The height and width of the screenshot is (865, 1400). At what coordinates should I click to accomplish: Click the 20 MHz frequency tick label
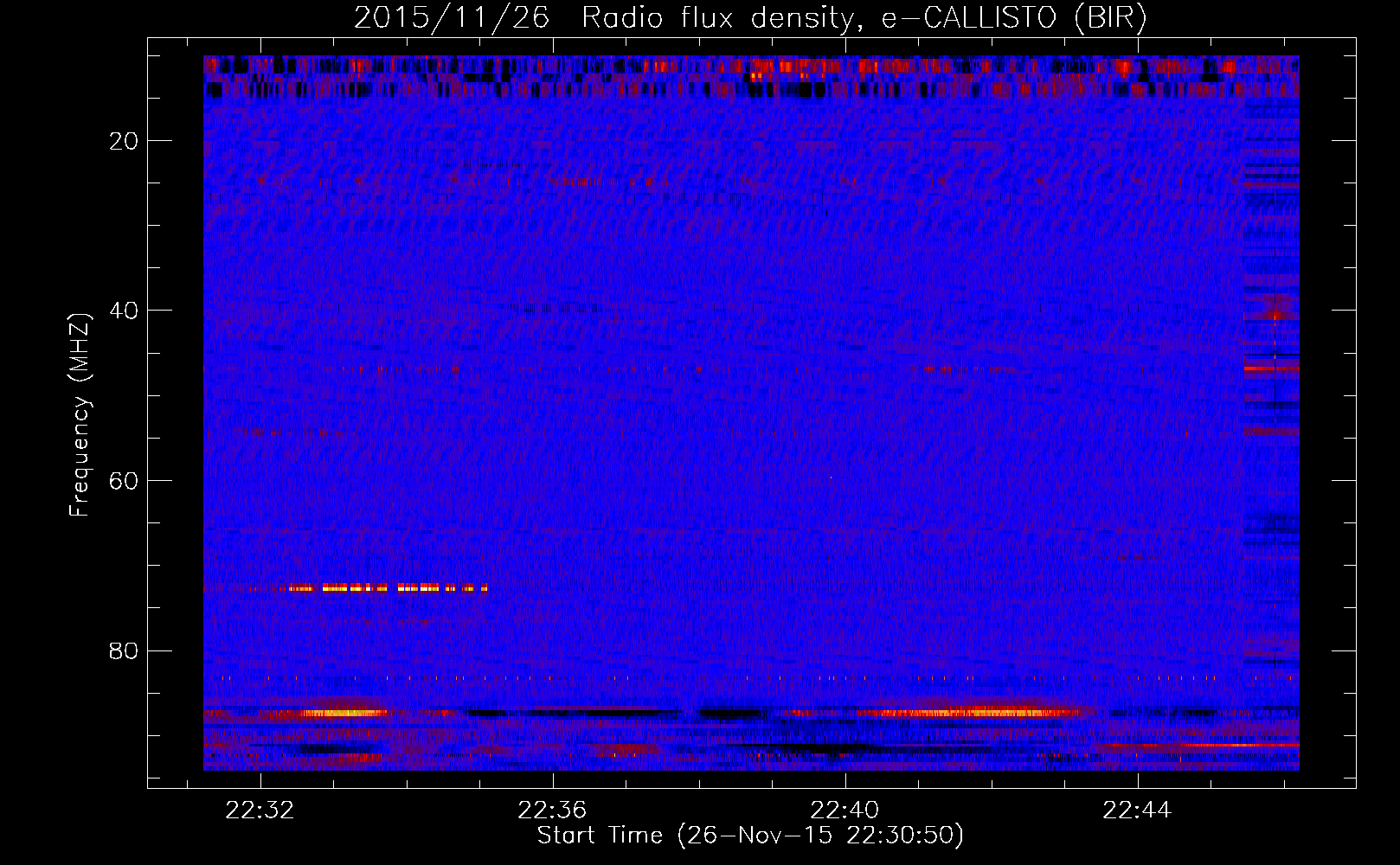tap(124, 141)
